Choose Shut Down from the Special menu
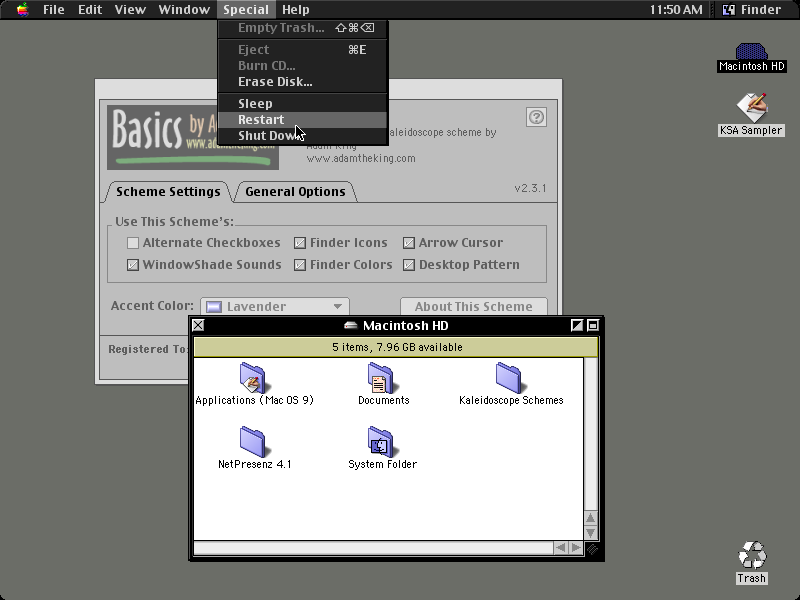The height and width of the screenshot is (600, 800). 303,136
